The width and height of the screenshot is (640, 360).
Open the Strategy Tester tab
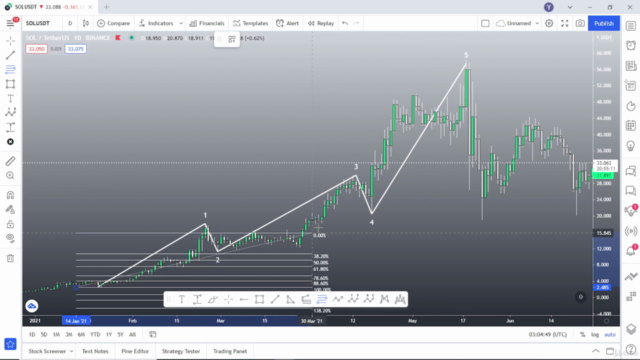[x=181, y=351]
